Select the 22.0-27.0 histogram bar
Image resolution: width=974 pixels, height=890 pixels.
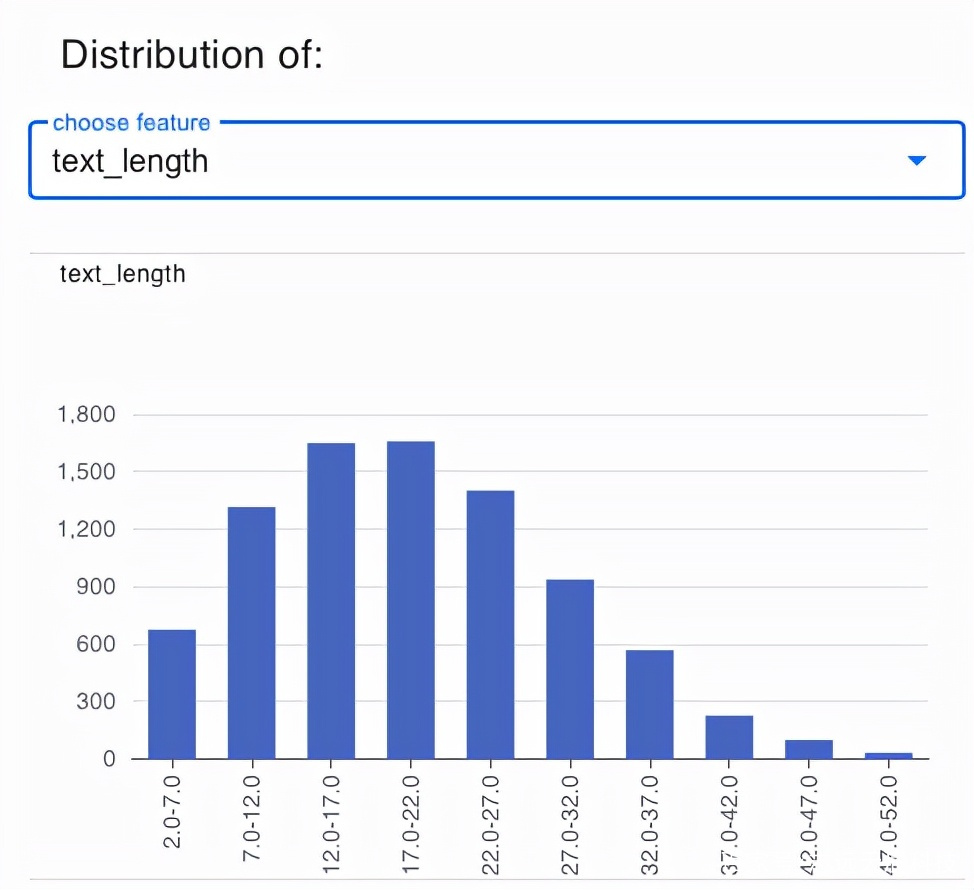[490, 625]
